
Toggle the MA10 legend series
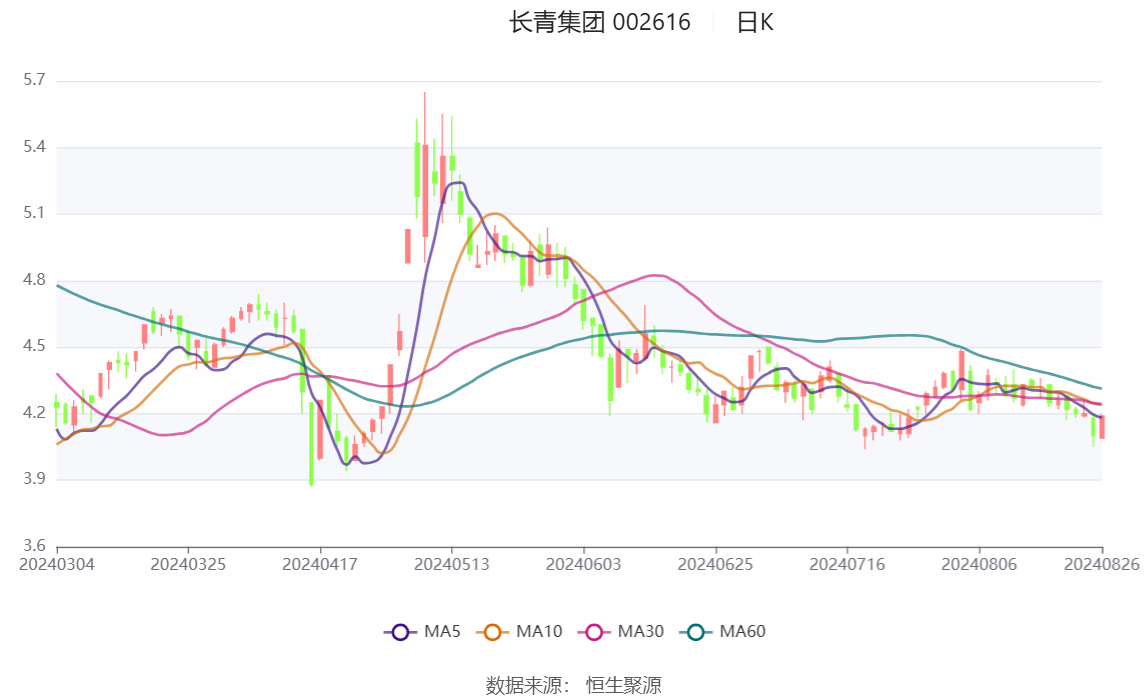519,632
